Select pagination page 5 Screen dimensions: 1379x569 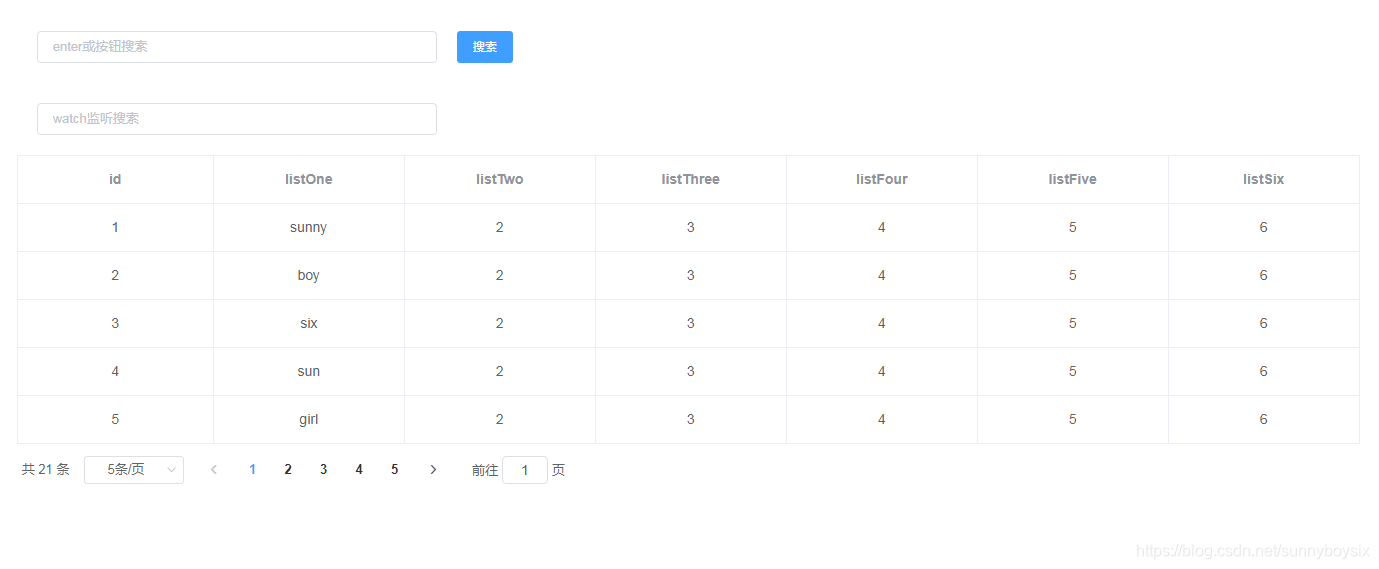395,470
